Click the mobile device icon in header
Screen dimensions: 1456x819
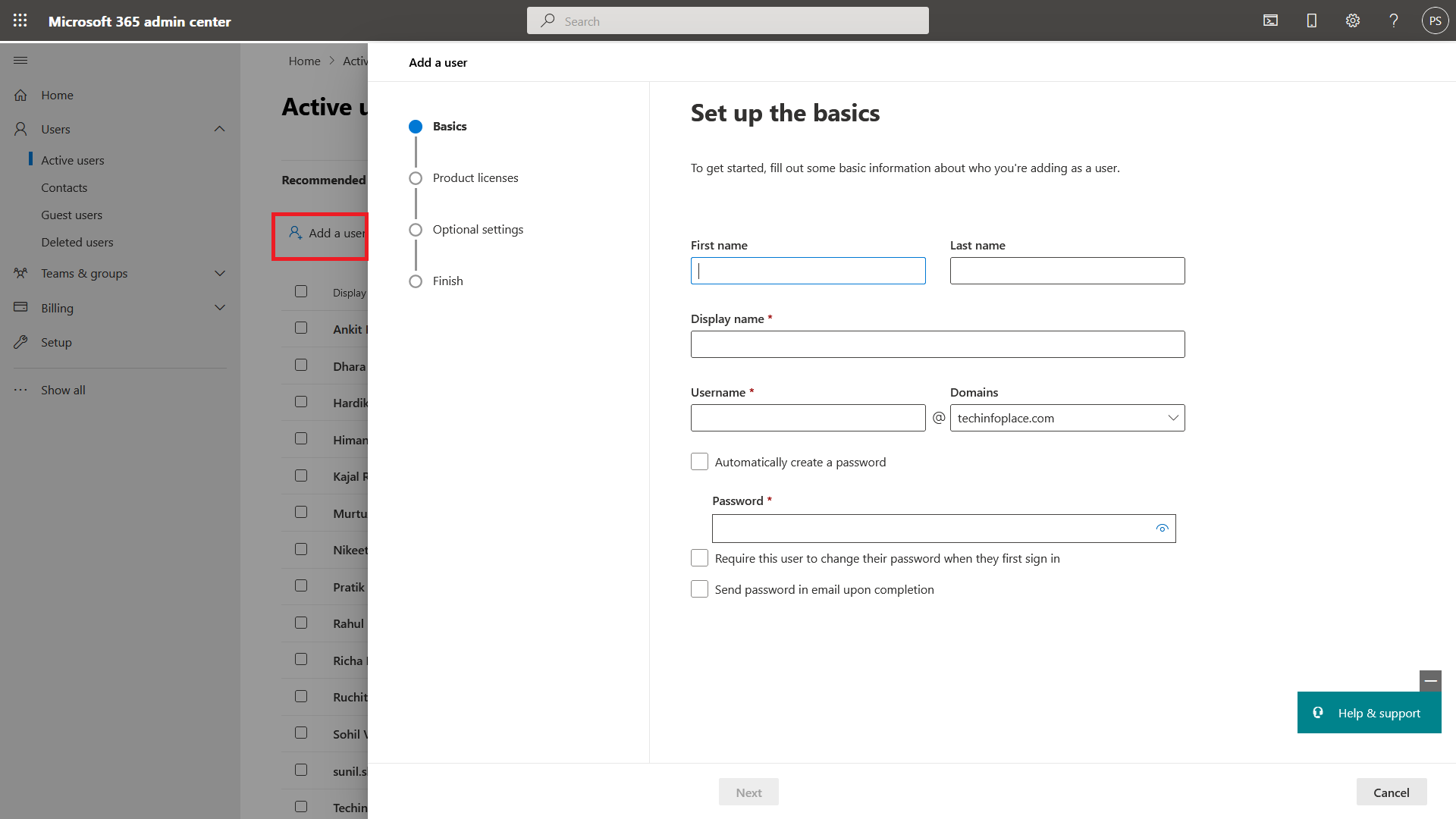1312,20
